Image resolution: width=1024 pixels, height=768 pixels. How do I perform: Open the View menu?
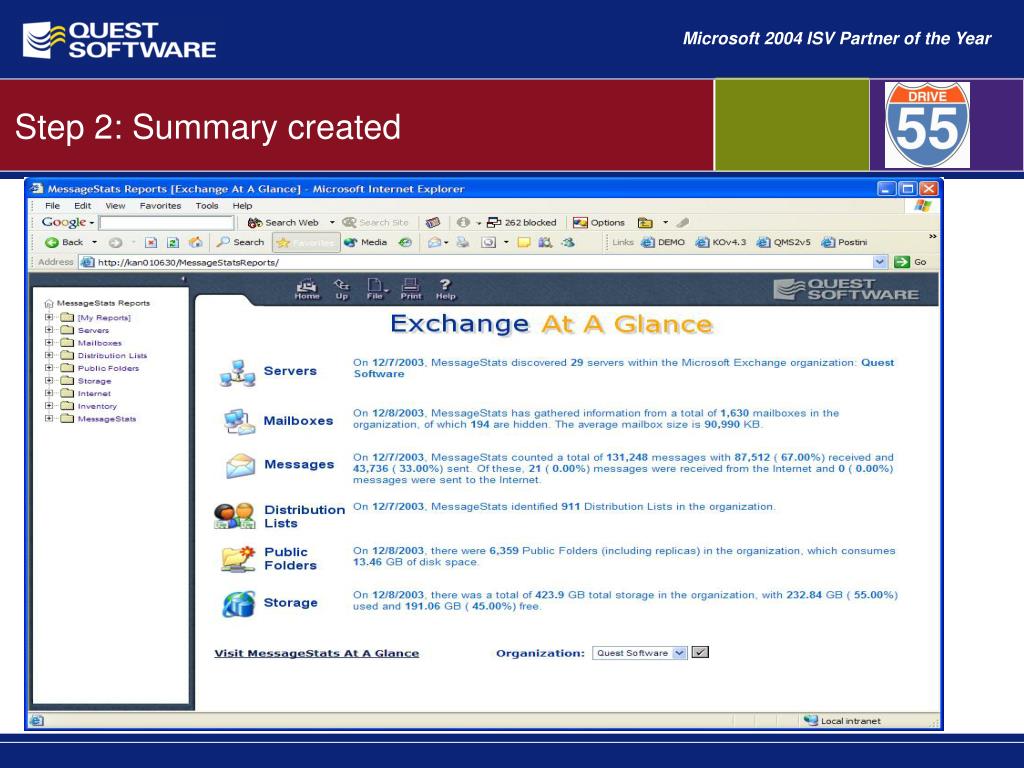(x=115, y=206)
